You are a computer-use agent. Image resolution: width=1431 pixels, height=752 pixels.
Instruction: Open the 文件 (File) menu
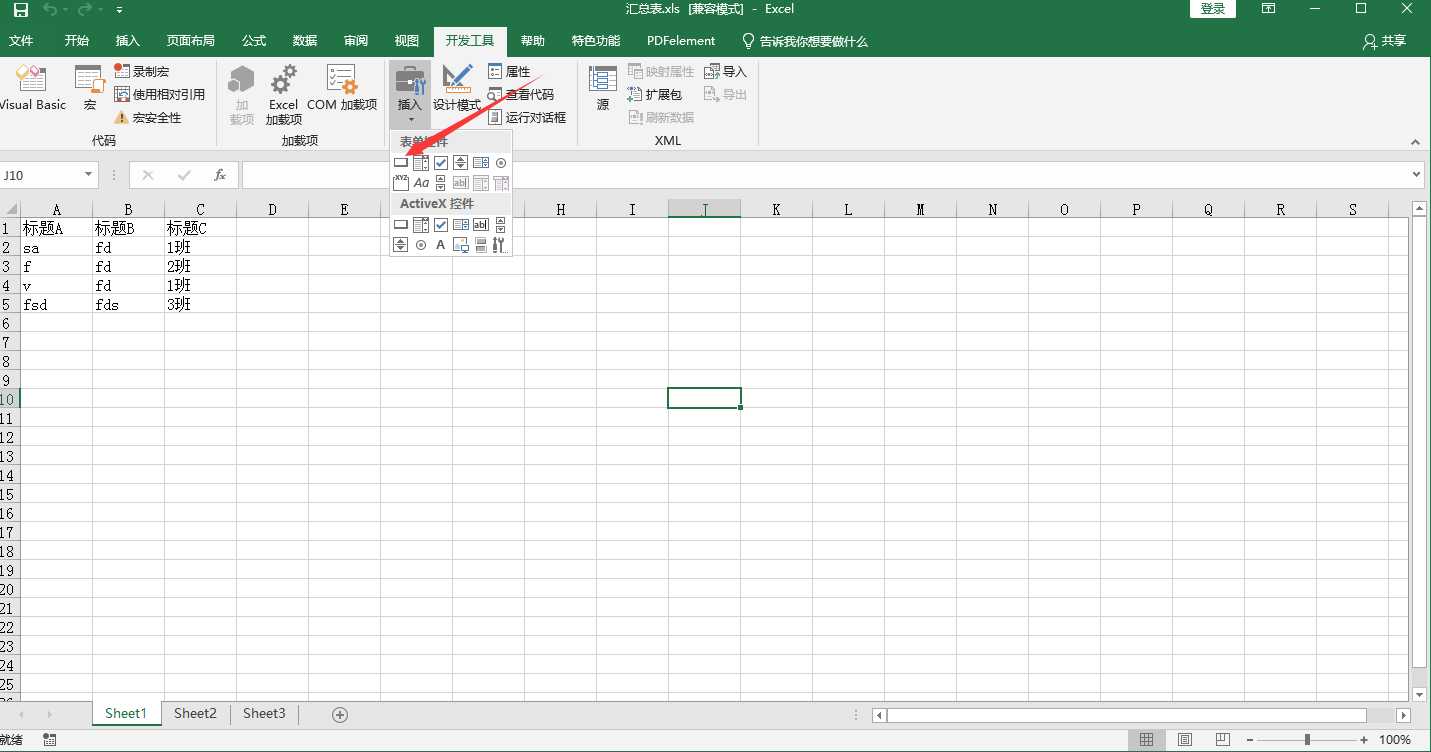coord(21,41)
